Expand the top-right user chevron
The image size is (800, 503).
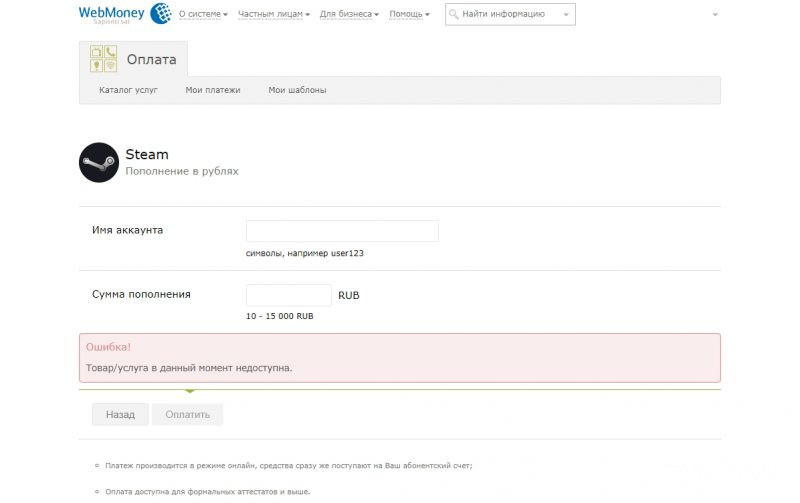[x=715, y=15]
